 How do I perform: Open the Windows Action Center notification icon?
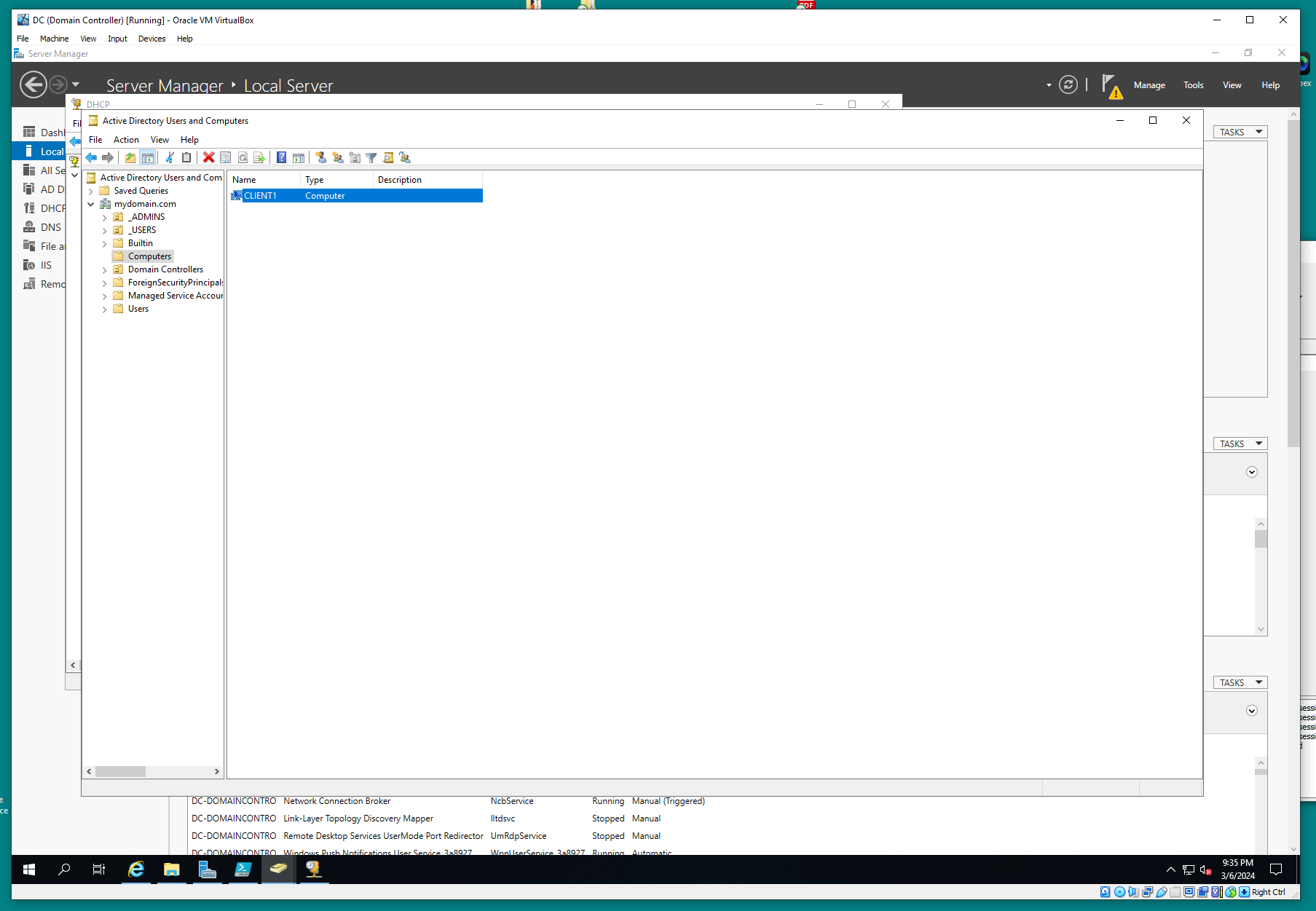click(1276, 869)
